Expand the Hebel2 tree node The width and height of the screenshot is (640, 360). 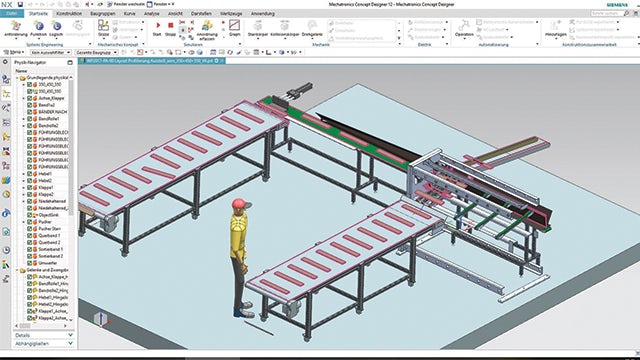click(24, 180)
